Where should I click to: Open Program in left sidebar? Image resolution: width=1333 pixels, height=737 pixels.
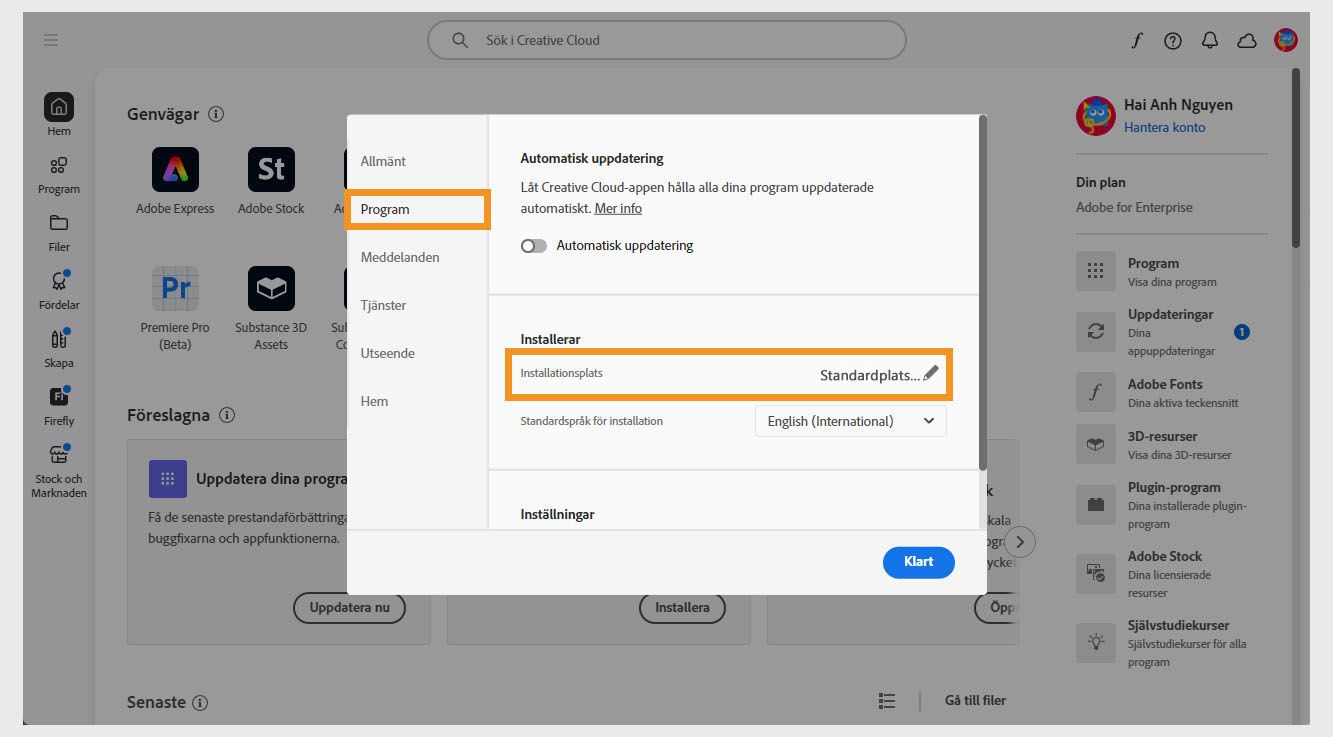59,174
